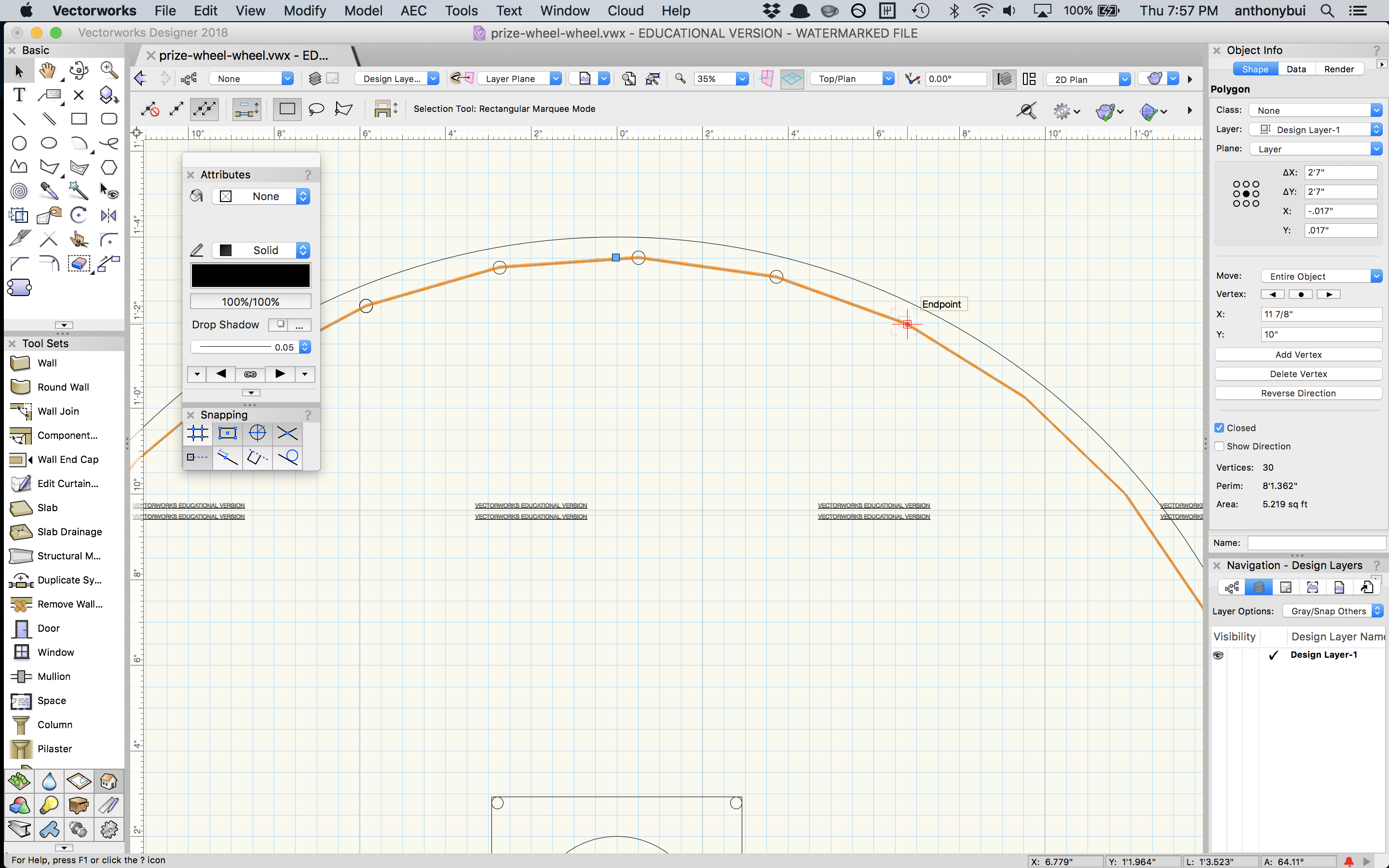Open the Modify menu in menu bar

pyautogui.click(x=303, y=11)
